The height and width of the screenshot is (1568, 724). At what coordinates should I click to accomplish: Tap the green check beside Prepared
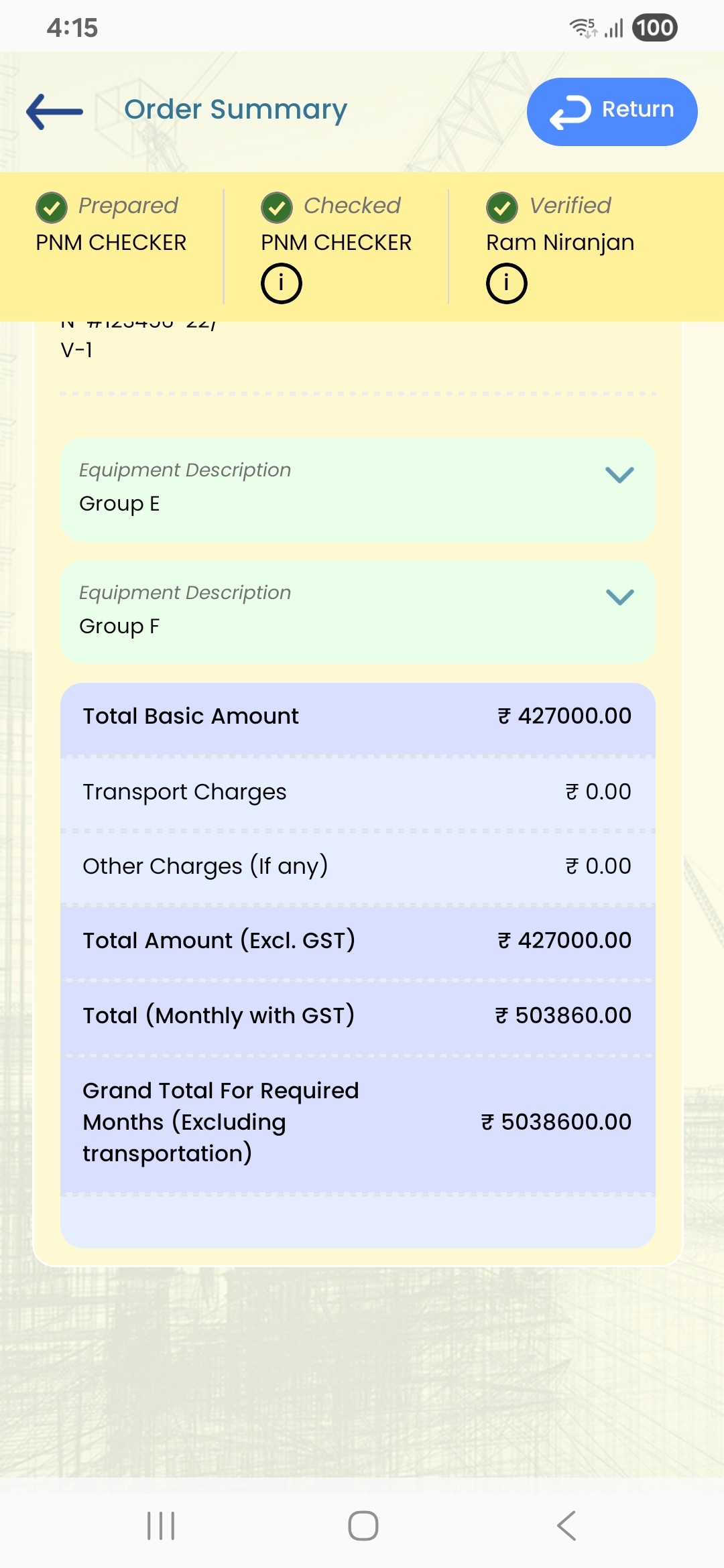pos(52,208)
